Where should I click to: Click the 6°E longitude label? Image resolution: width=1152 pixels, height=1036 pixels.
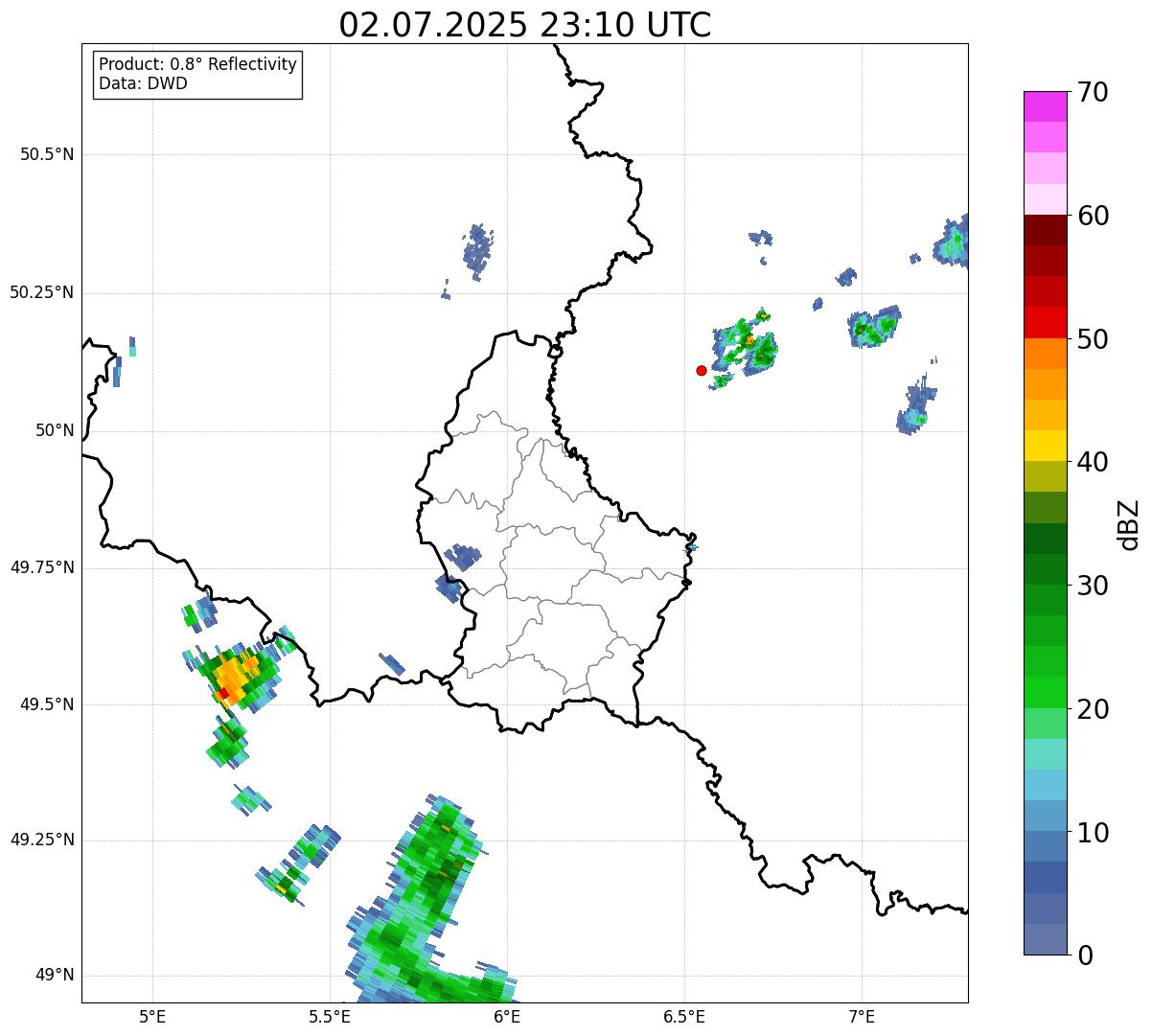tap(507, 1016)
